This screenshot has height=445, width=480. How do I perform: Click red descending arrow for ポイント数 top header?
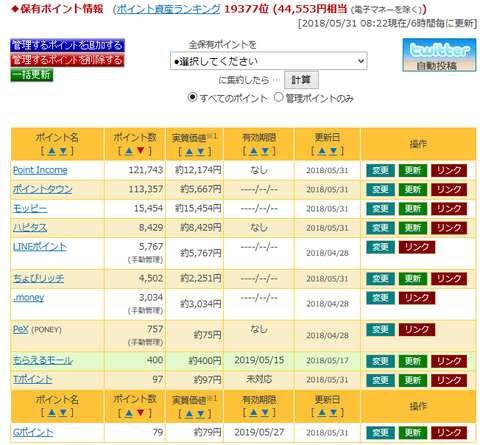click(x=141, y=151)
